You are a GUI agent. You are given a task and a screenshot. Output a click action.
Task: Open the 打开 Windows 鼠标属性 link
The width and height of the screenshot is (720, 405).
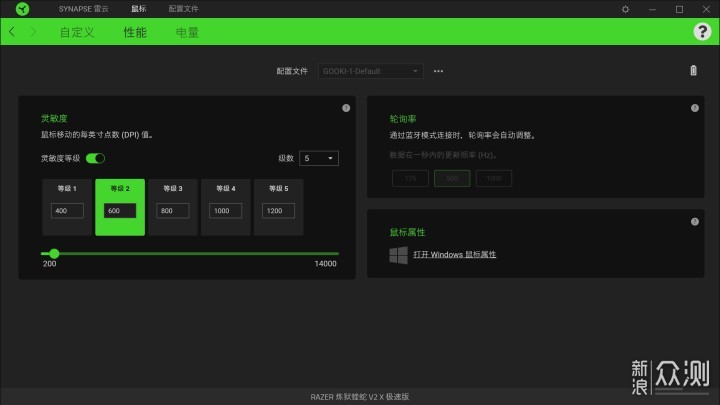(455, 254)
